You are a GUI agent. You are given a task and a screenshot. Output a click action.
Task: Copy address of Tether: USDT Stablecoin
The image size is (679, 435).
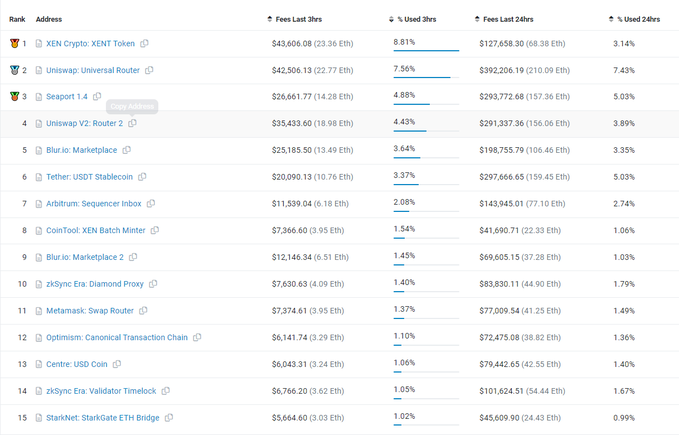(142, 177)
